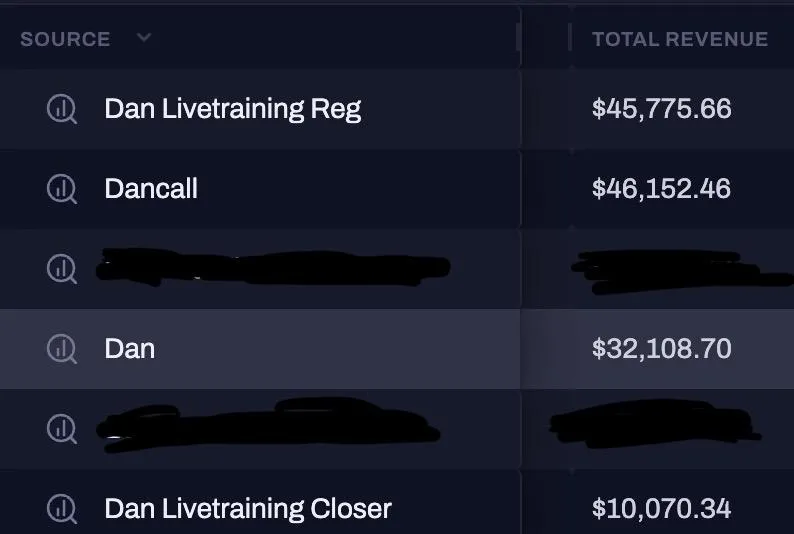794x534 pixels.
Task: Sort by the TOTAL REVENUE column header
Action: pos(680,39)
